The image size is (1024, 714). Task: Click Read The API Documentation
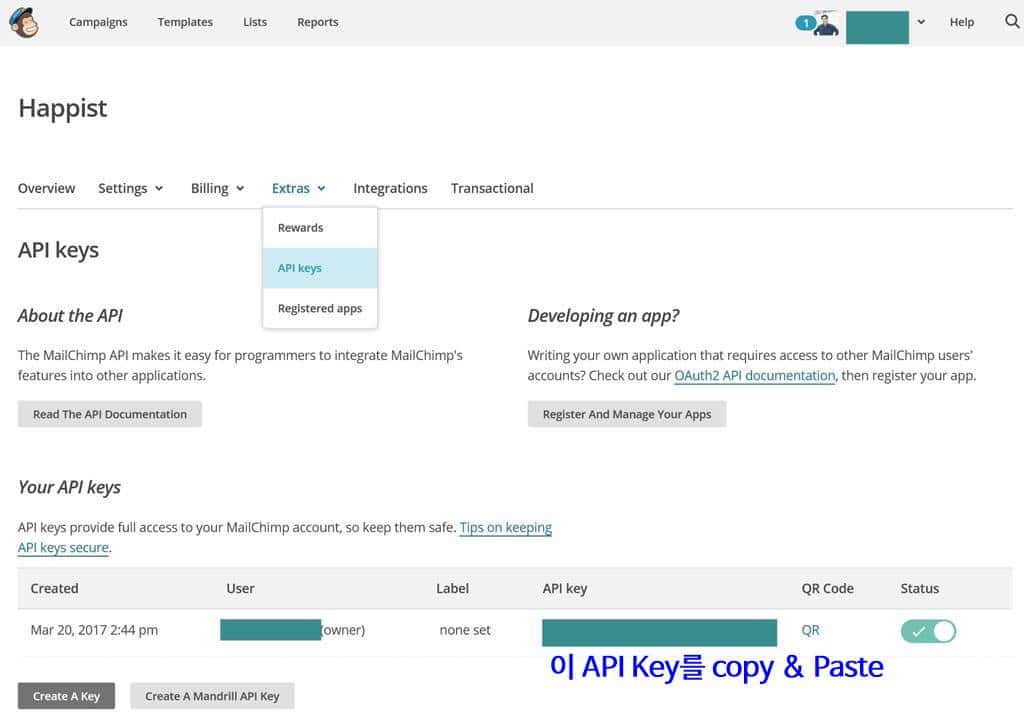pos(110,413)
